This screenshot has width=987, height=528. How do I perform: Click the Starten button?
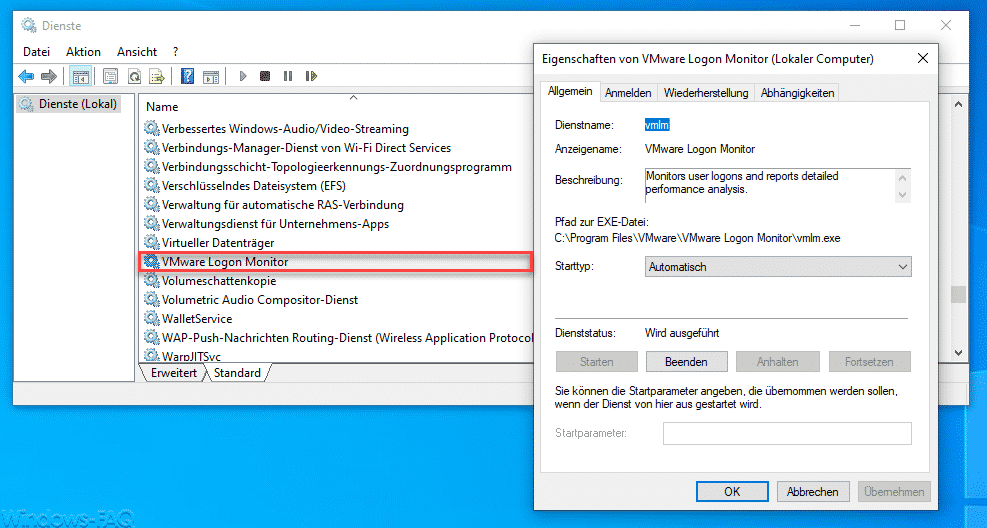[597, 362]
